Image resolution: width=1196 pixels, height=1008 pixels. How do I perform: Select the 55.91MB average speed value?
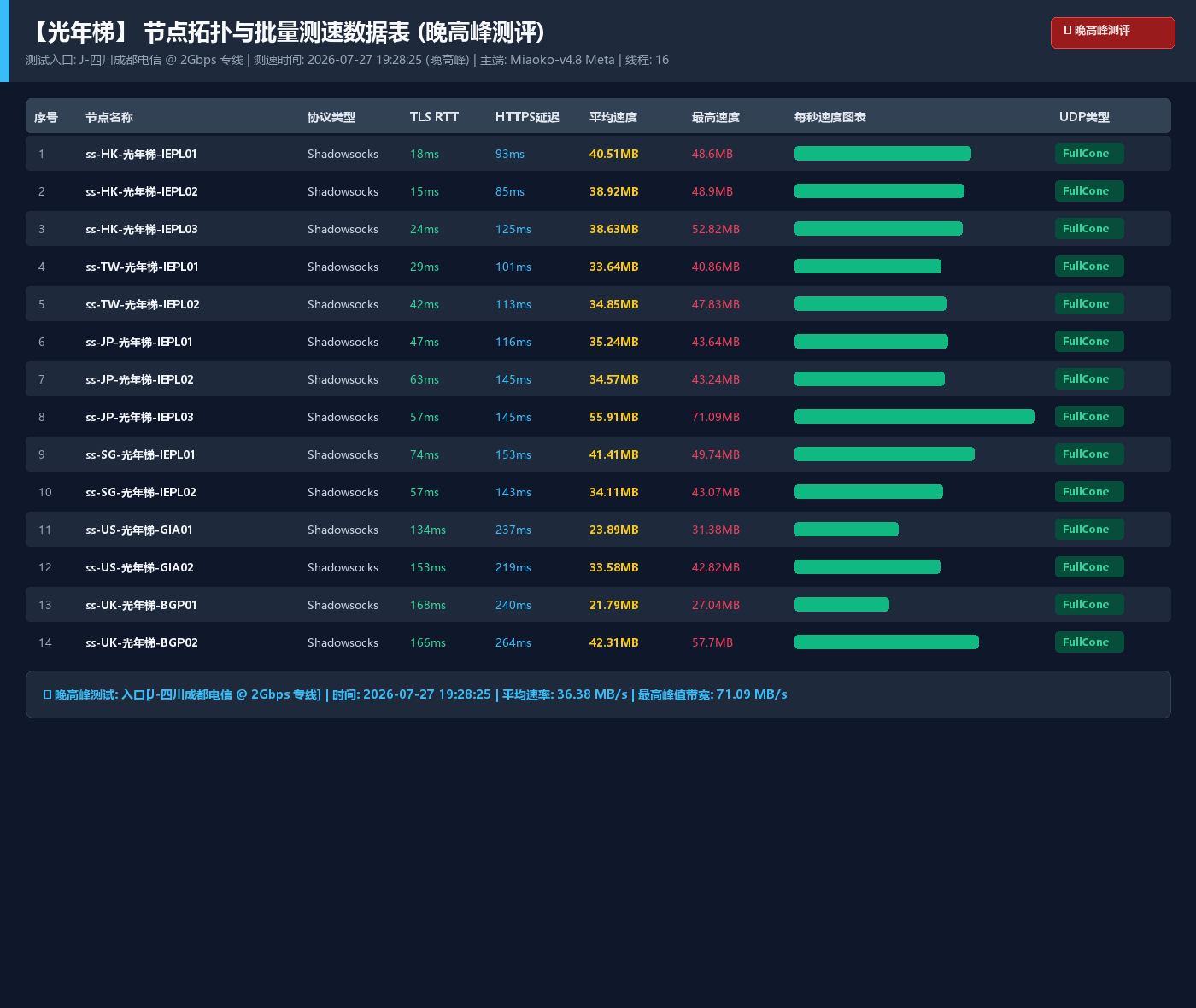tap(614, 417)
